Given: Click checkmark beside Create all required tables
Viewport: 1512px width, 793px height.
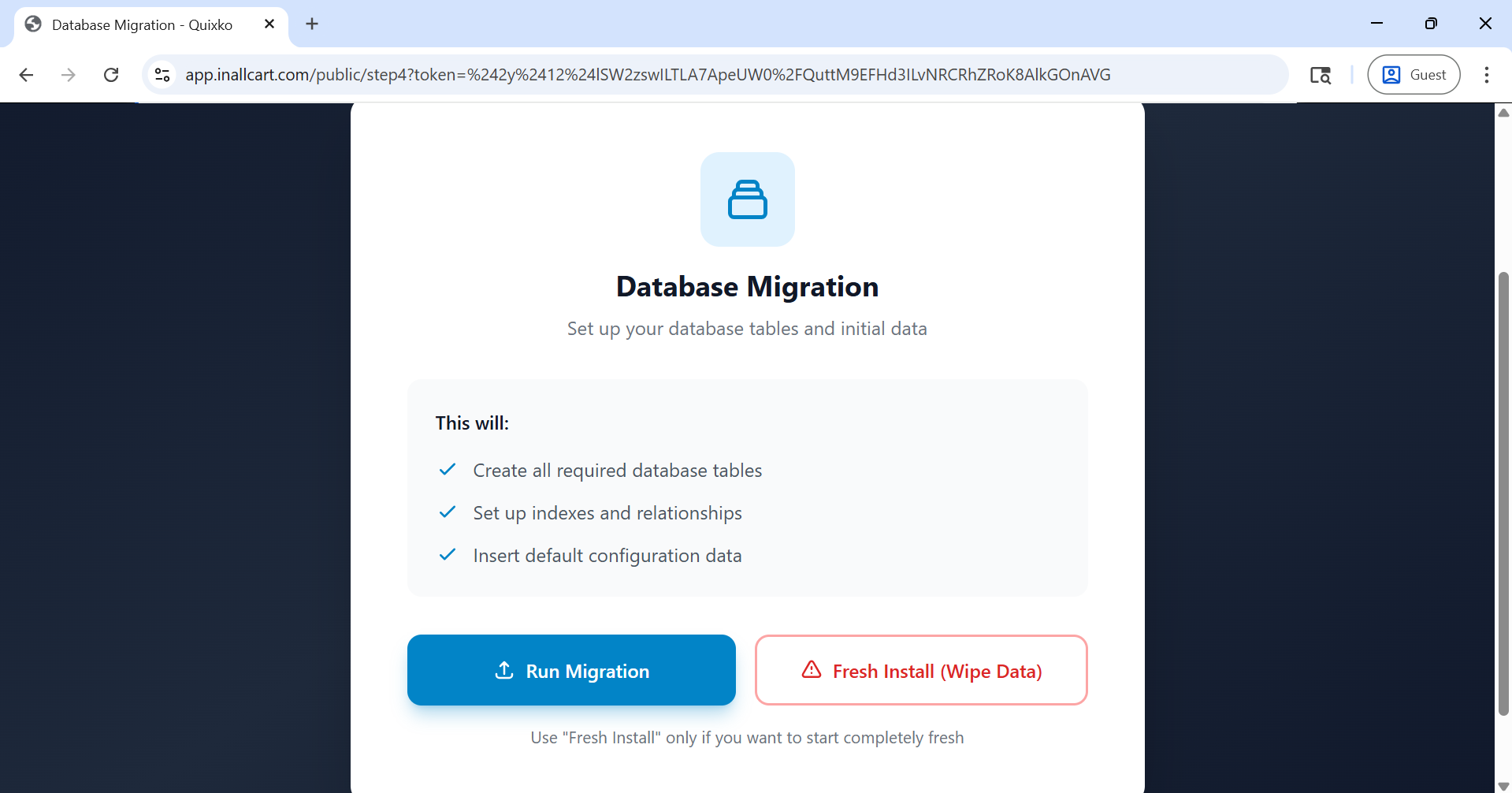Looking at the screenshot, I should pos(448,470).
